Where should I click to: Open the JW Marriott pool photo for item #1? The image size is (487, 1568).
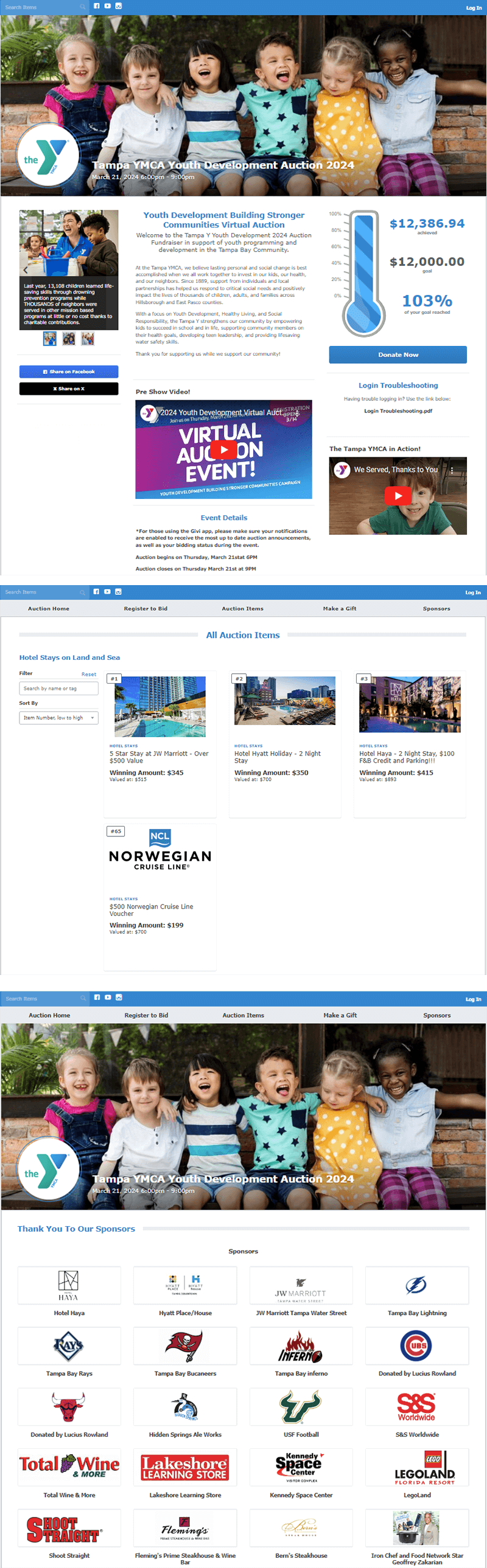click(x=160, y=707)
